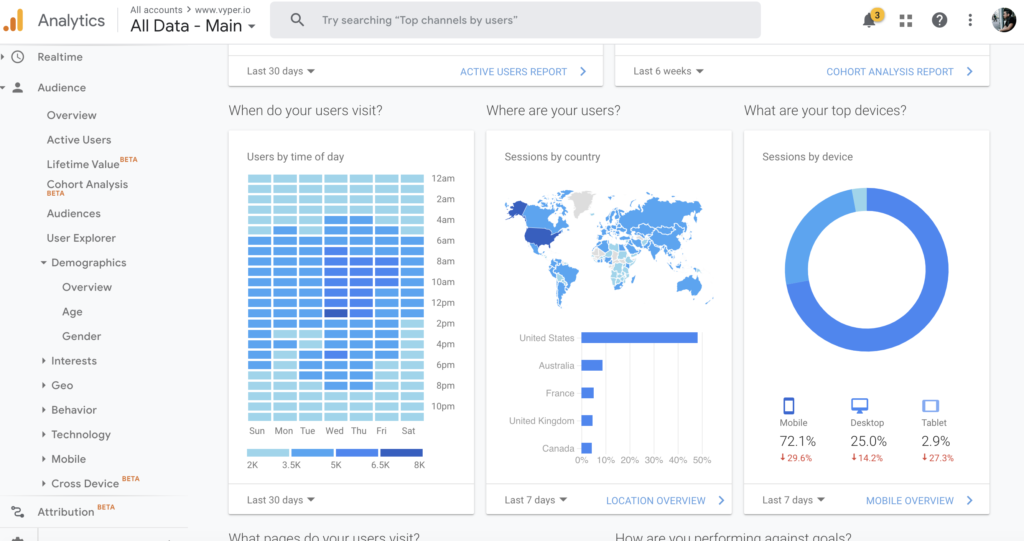
Task: Collapse the Demographics tree item
Action: click(x=44, y=263)
